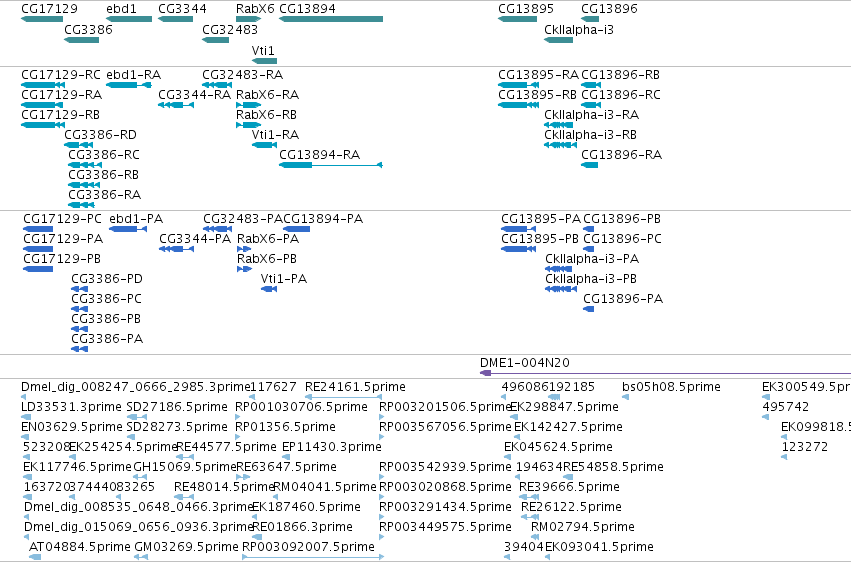Click the RabX6-RB transcript label

click(266, 114)
